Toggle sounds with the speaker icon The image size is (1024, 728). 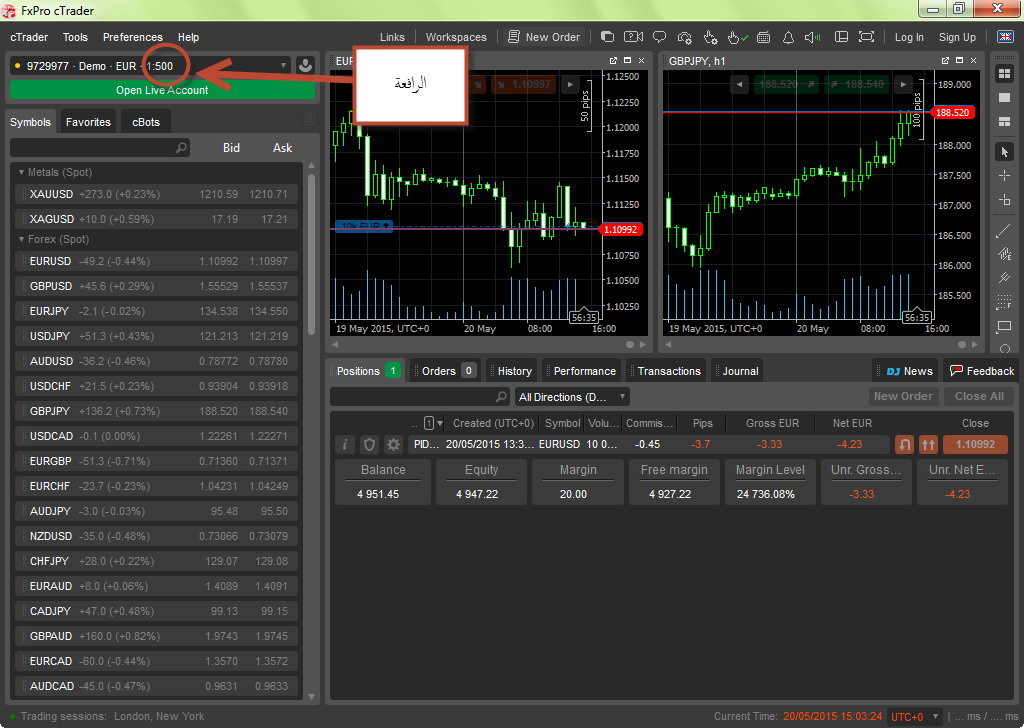(812, 37)
